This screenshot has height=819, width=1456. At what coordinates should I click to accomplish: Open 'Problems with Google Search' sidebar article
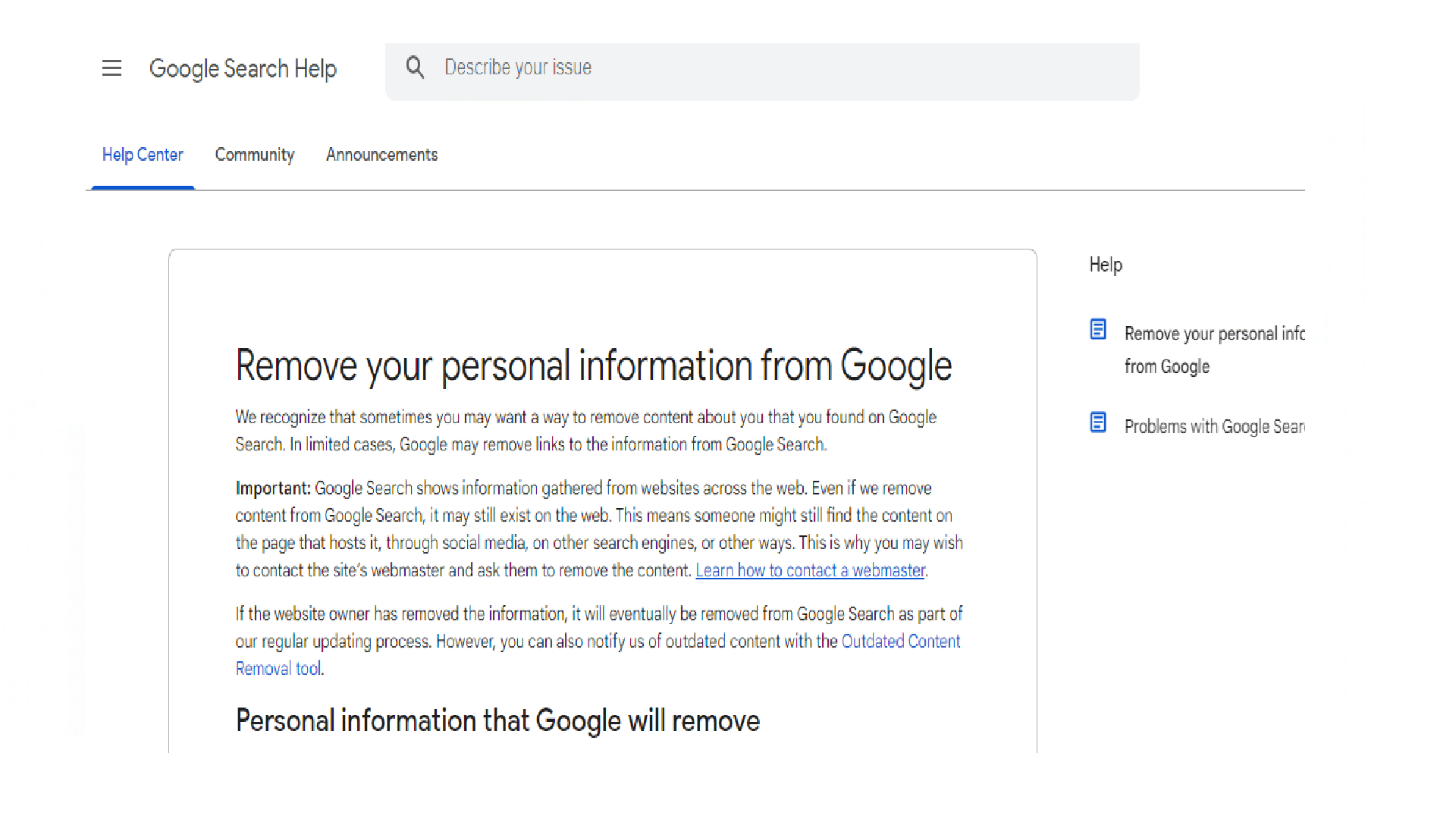1214,426
